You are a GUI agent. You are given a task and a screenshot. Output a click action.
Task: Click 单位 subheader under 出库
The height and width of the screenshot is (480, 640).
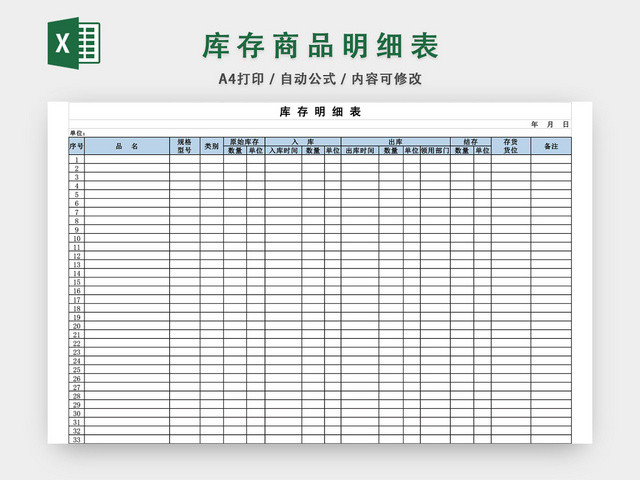click(412, 150)
